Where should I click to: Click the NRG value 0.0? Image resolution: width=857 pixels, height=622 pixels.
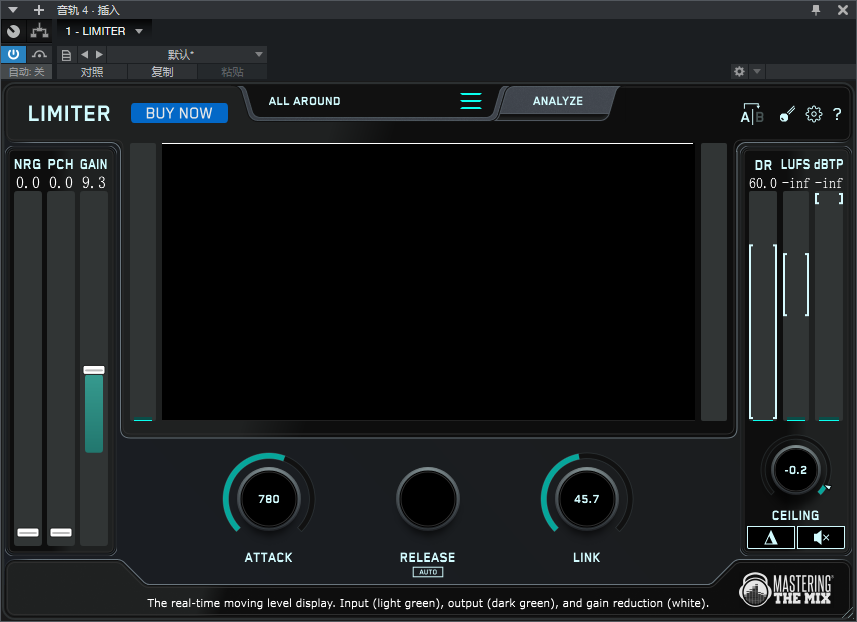[28, 183]
